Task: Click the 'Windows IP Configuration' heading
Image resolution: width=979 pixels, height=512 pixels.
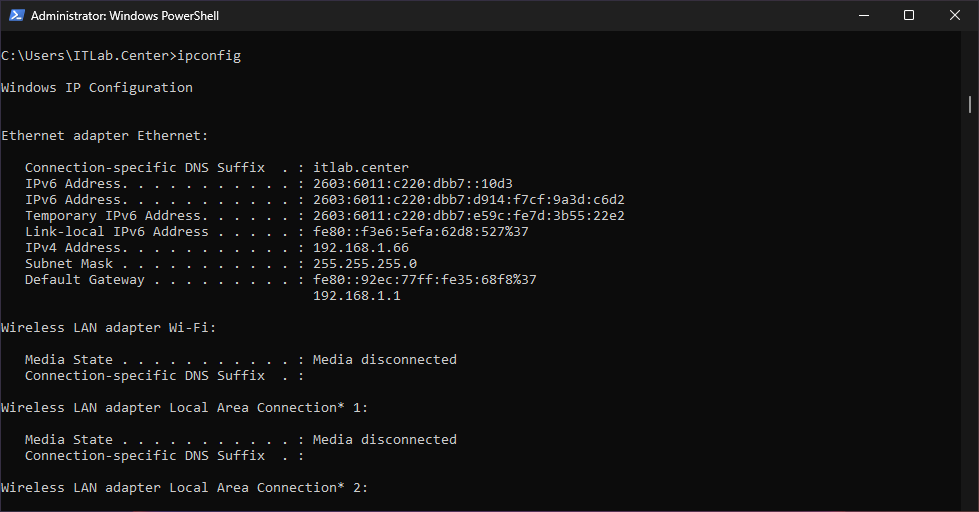Action: point(97,88)
